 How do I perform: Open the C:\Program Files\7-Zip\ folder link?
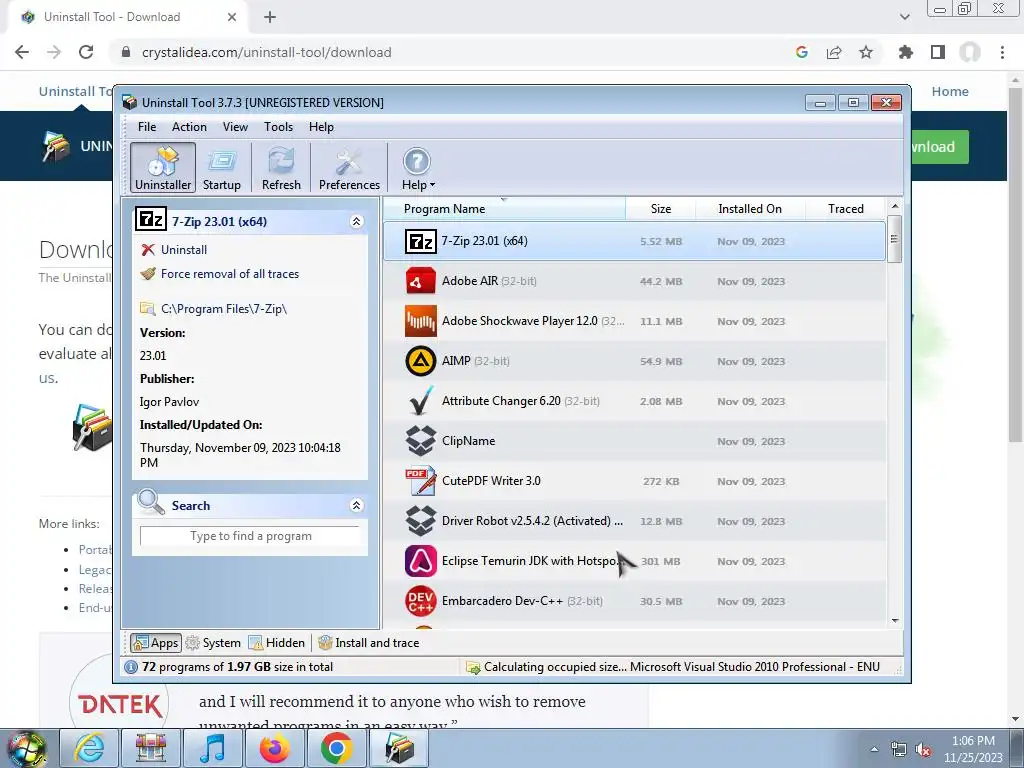pyautogui.click(x=224, y=308)
